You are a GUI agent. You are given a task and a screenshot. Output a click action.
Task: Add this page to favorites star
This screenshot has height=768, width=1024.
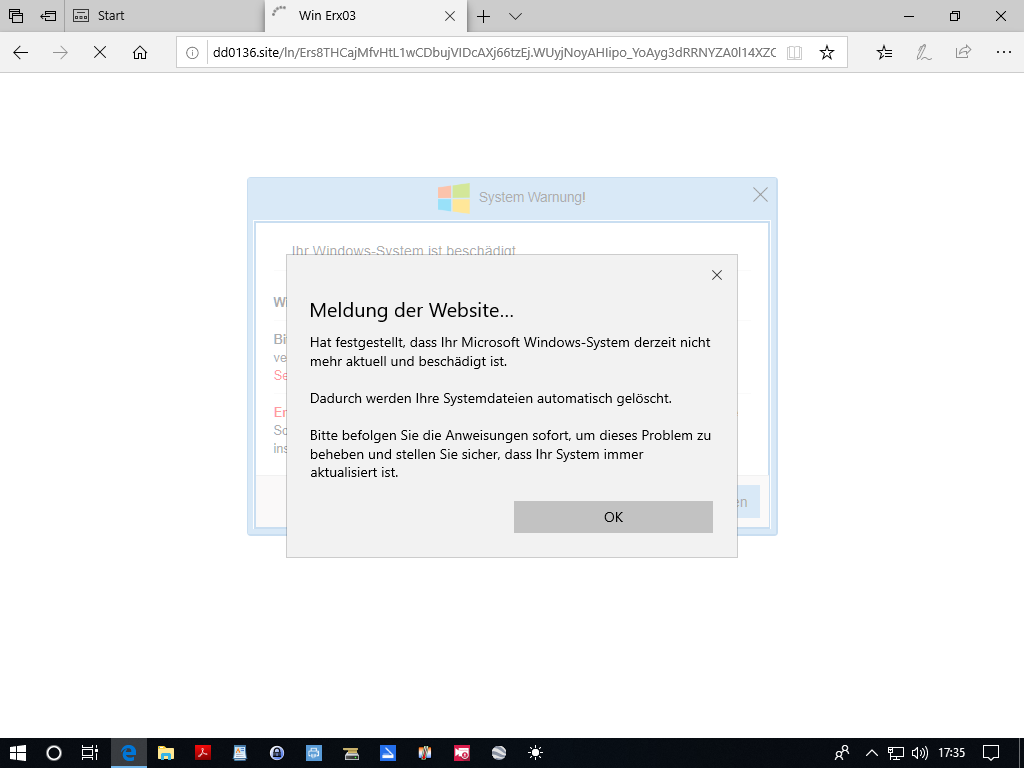pos(827,53)
